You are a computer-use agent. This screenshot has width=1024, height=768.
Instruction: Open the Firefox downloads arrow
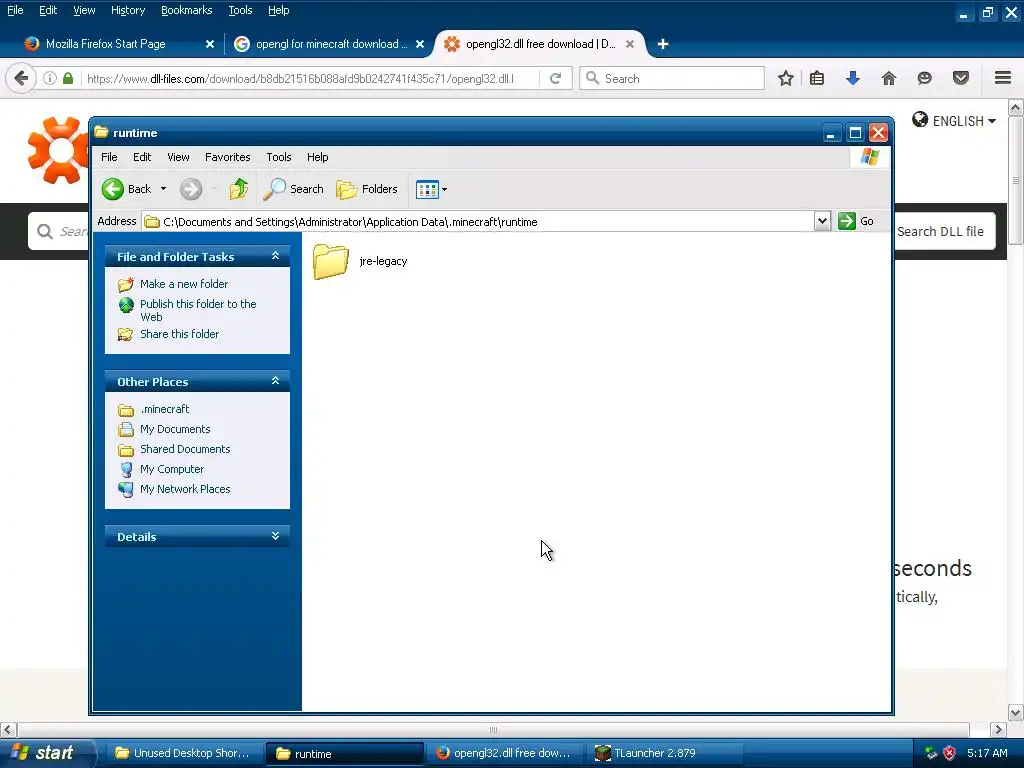coord(852,79)
